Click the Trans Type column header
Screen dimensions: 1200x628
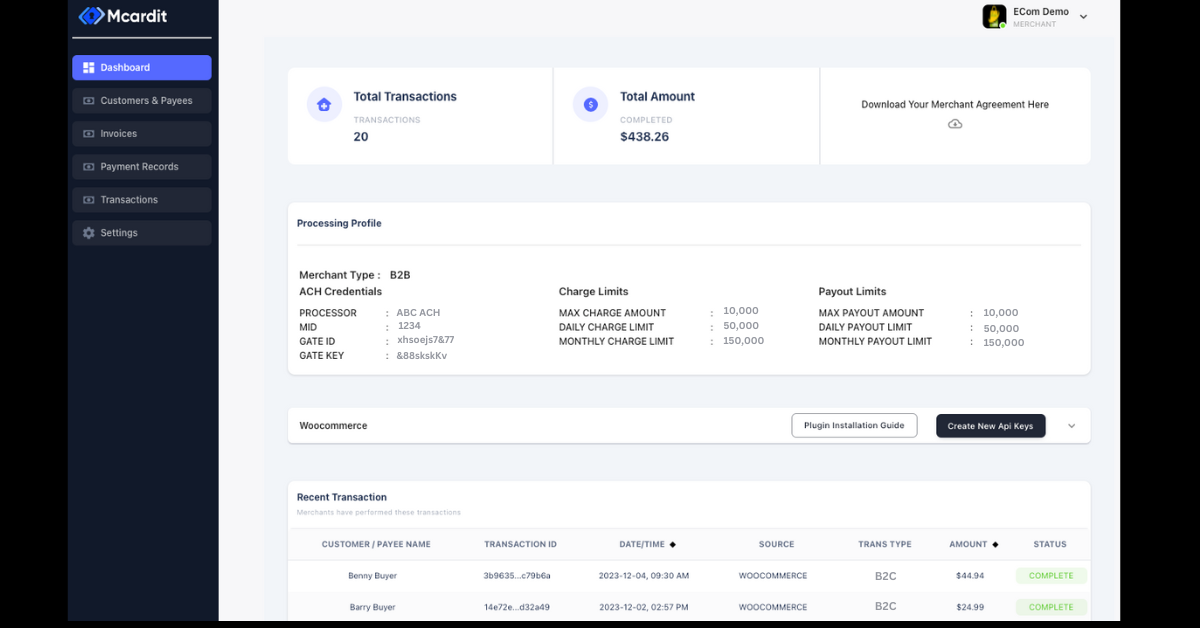pos(885,545)
